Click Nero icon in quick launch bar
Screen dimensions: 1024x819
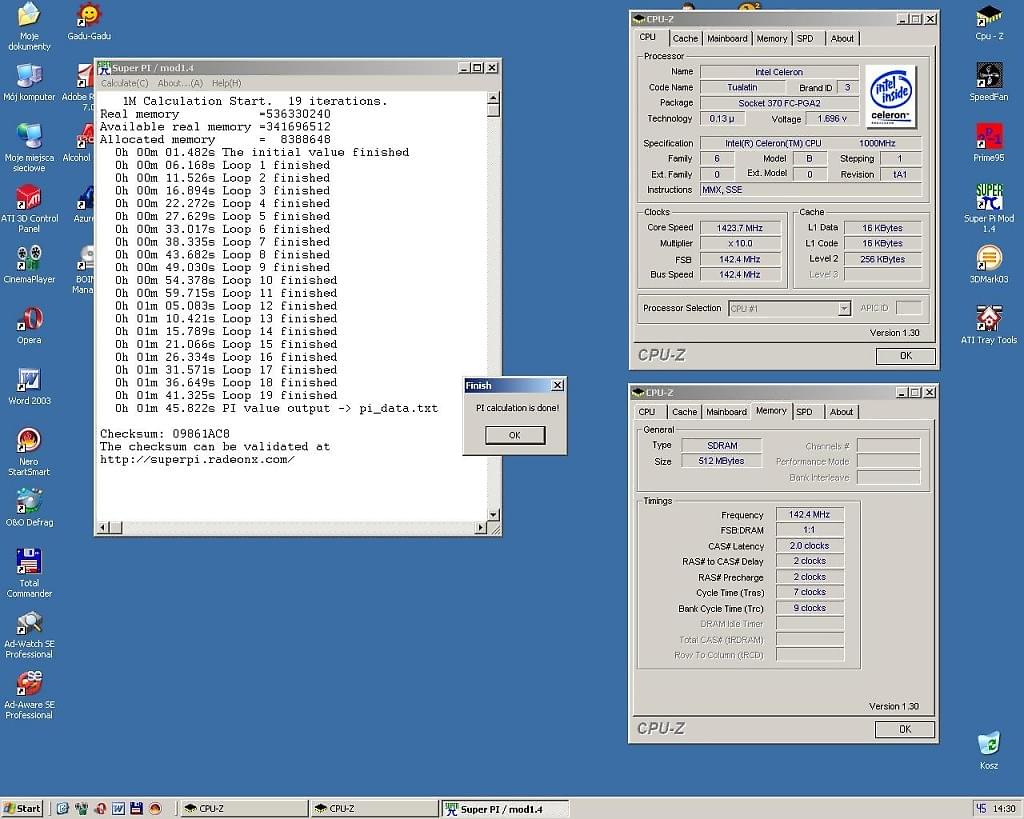[155, 809]
